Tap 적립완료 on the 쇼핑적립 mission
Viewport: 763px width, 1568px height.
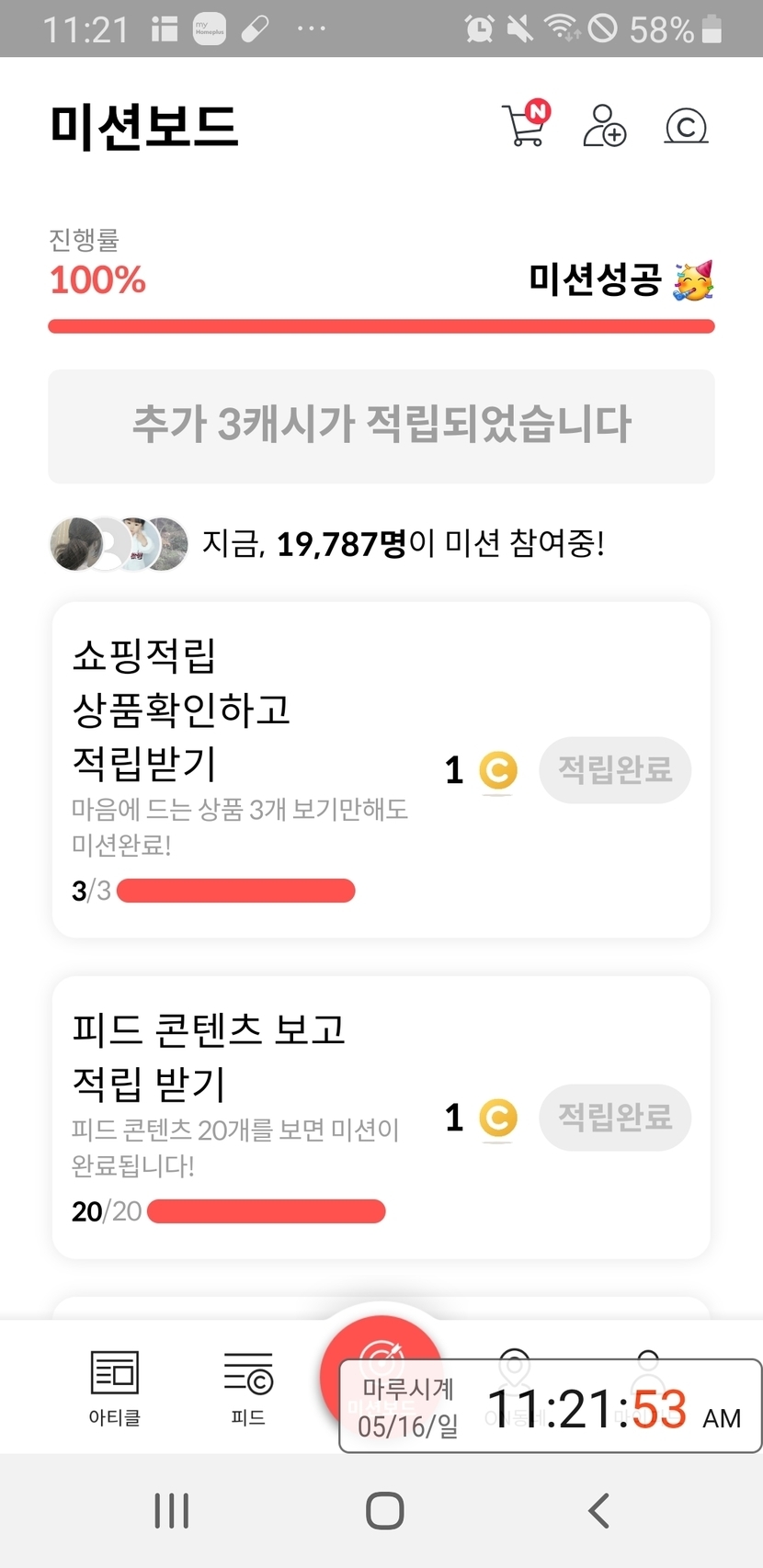point(615,769)
